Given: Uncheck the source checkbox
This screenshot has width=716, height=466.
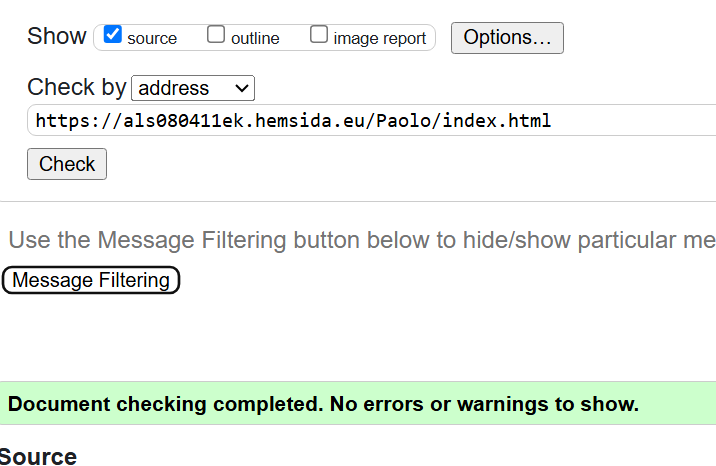Looking at the screenshot, I should click(x=113, y=35).
